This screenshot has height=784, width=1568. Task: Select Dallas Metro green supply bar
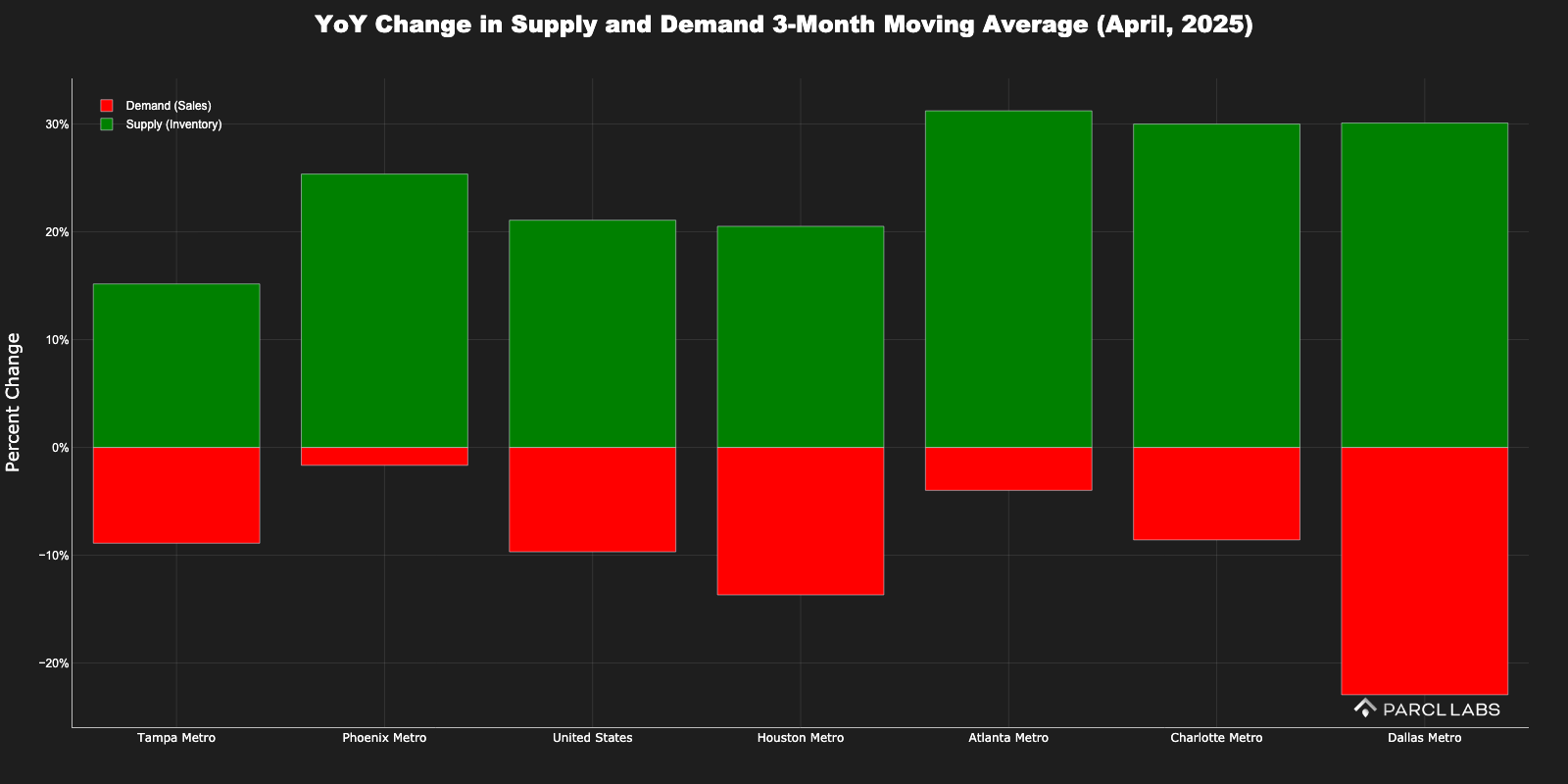pos(1424,285)
